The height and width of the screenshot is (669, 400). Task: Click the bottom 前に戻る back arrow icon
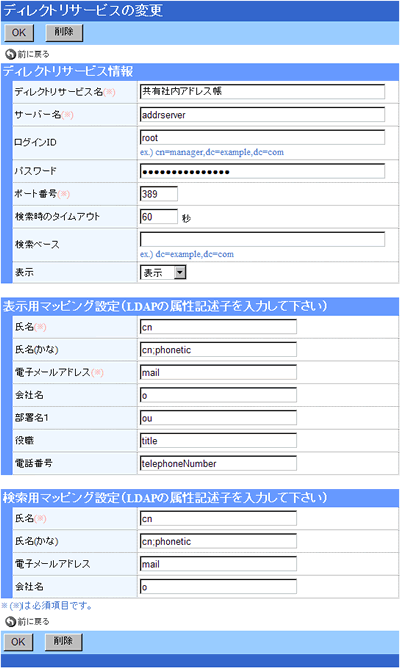10,621
